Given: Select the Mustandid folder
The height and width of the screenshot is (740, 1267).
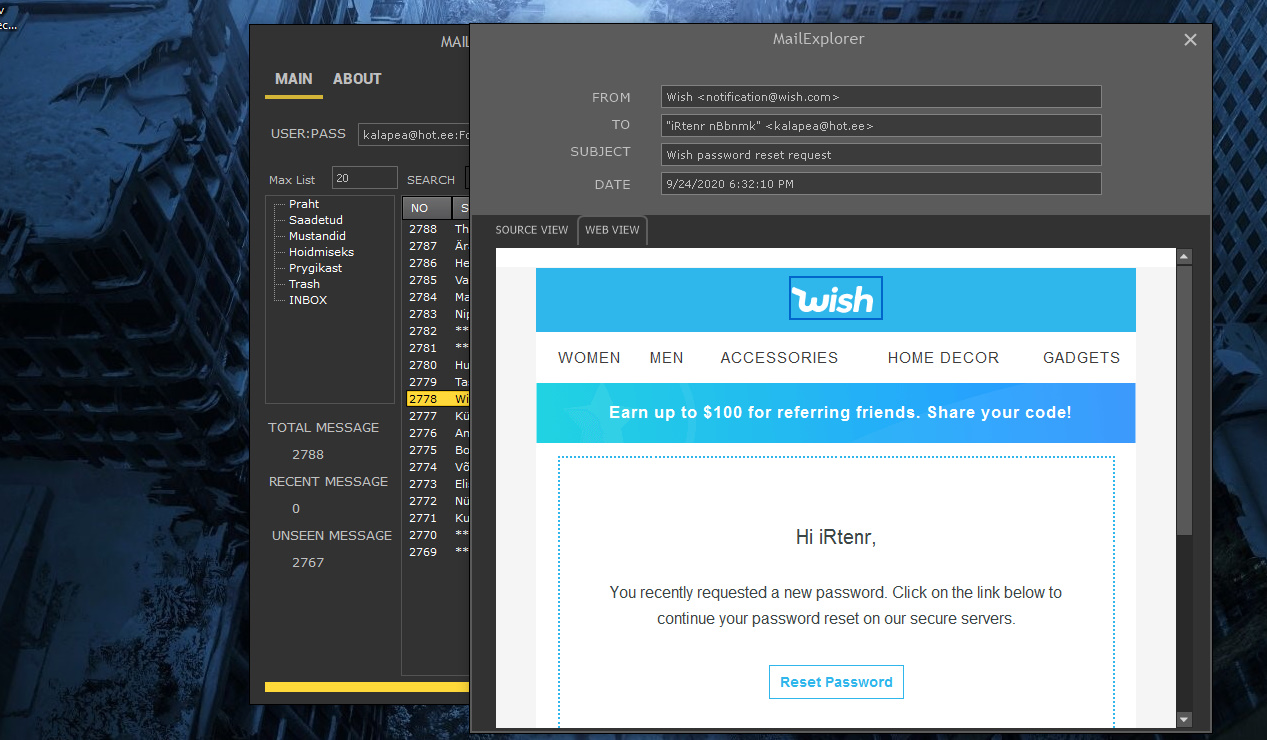Looking at the screenshot, I should pyautogui.click(x=317, y=236).
